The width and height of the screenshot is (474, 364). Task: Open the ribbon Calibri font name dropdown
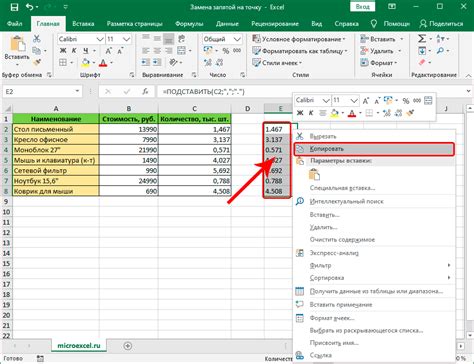pyautogui.click(x=100, y=39)
